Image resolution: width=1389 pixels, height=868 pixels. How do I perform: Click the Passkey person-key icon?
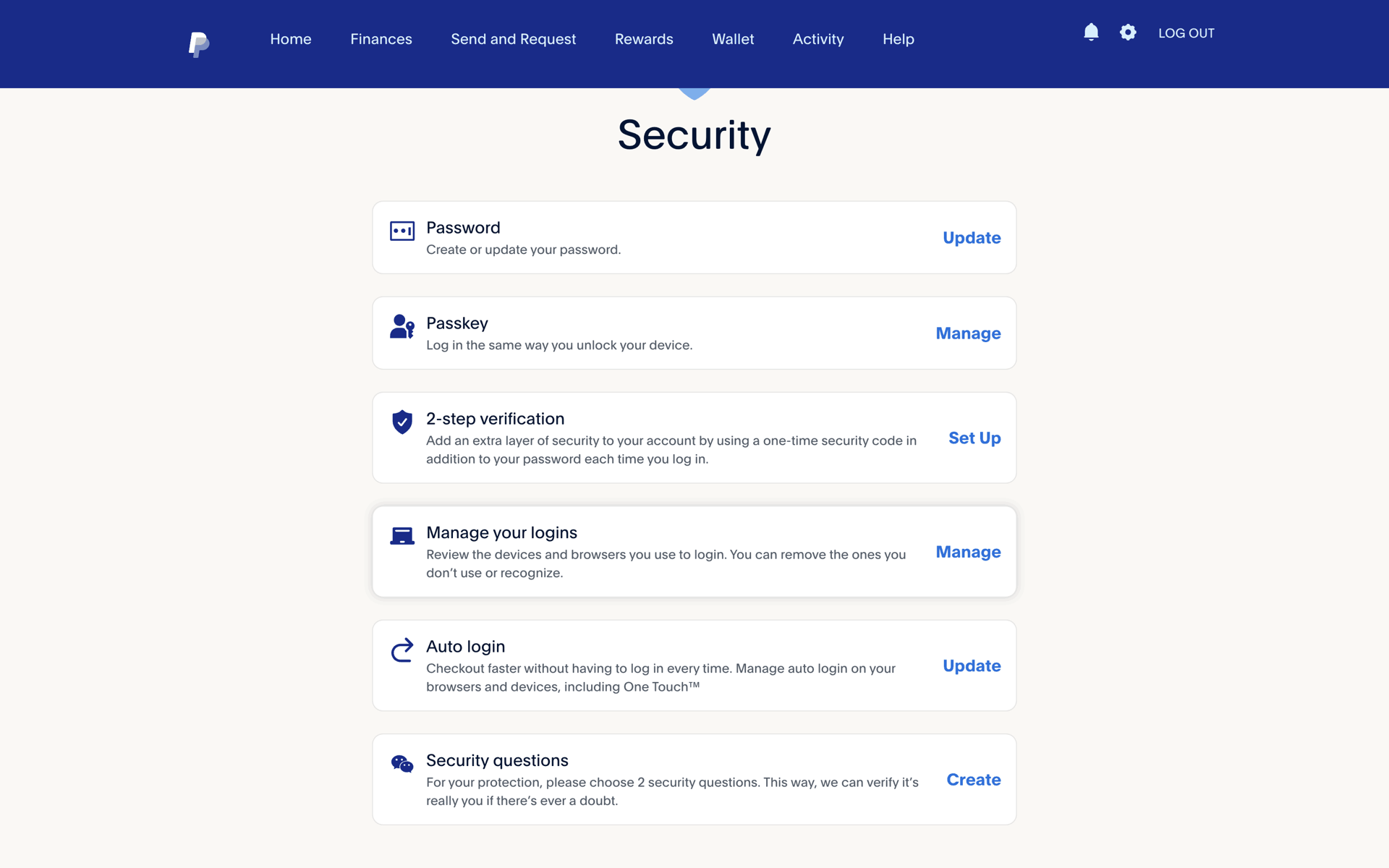(402, 326)
